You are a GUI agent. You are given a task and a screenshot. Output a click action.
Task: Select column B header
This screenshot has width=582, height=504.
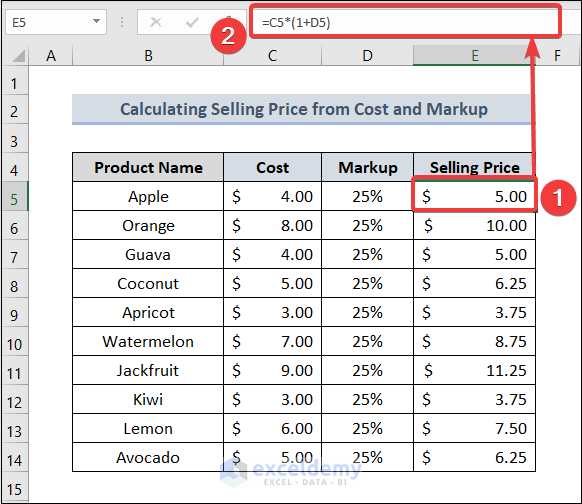(x=148, y=56)
